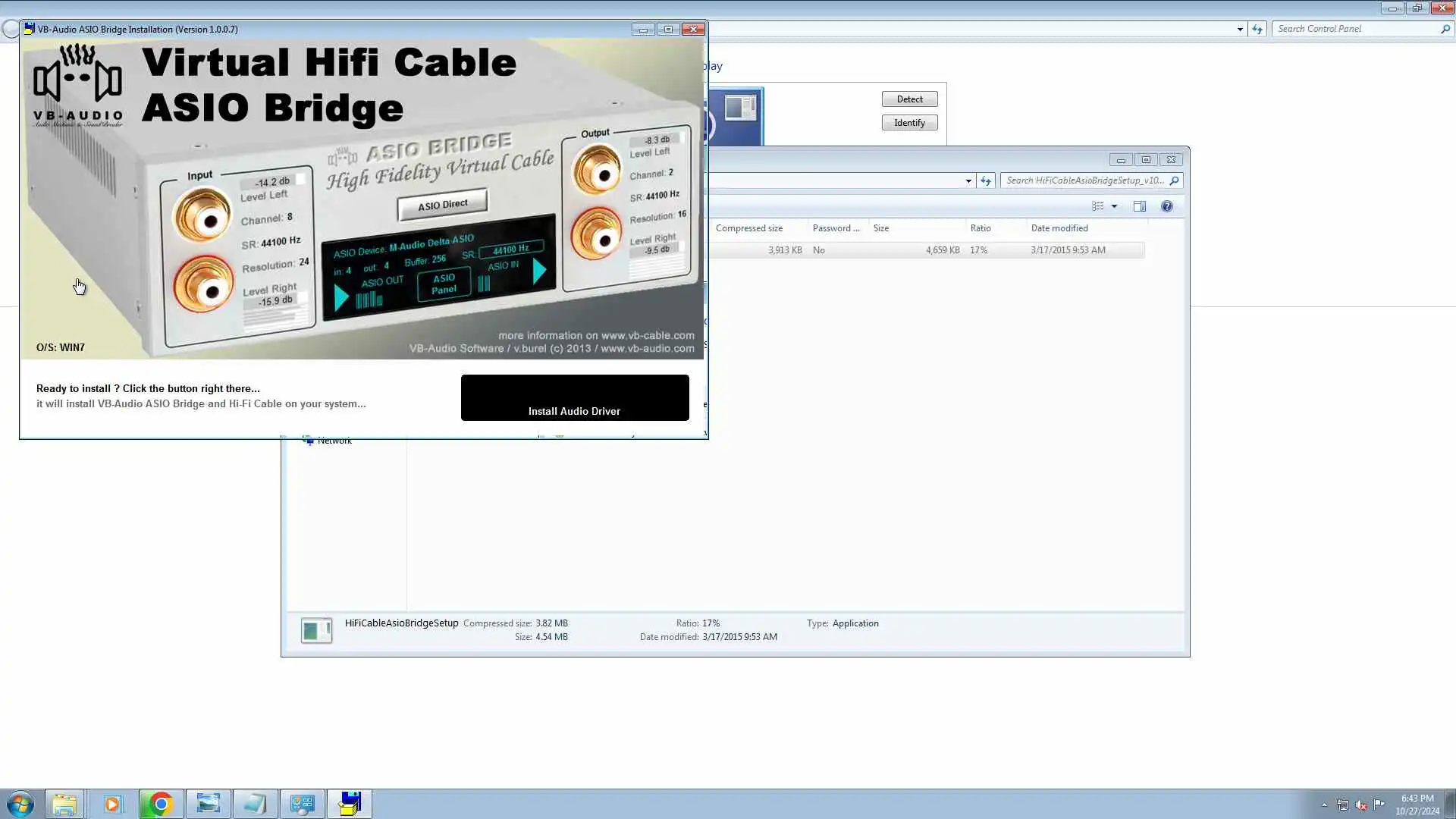Refresh the Control Panel window
This screenshot has height=819, width=1456.
tap(1257, 29)
